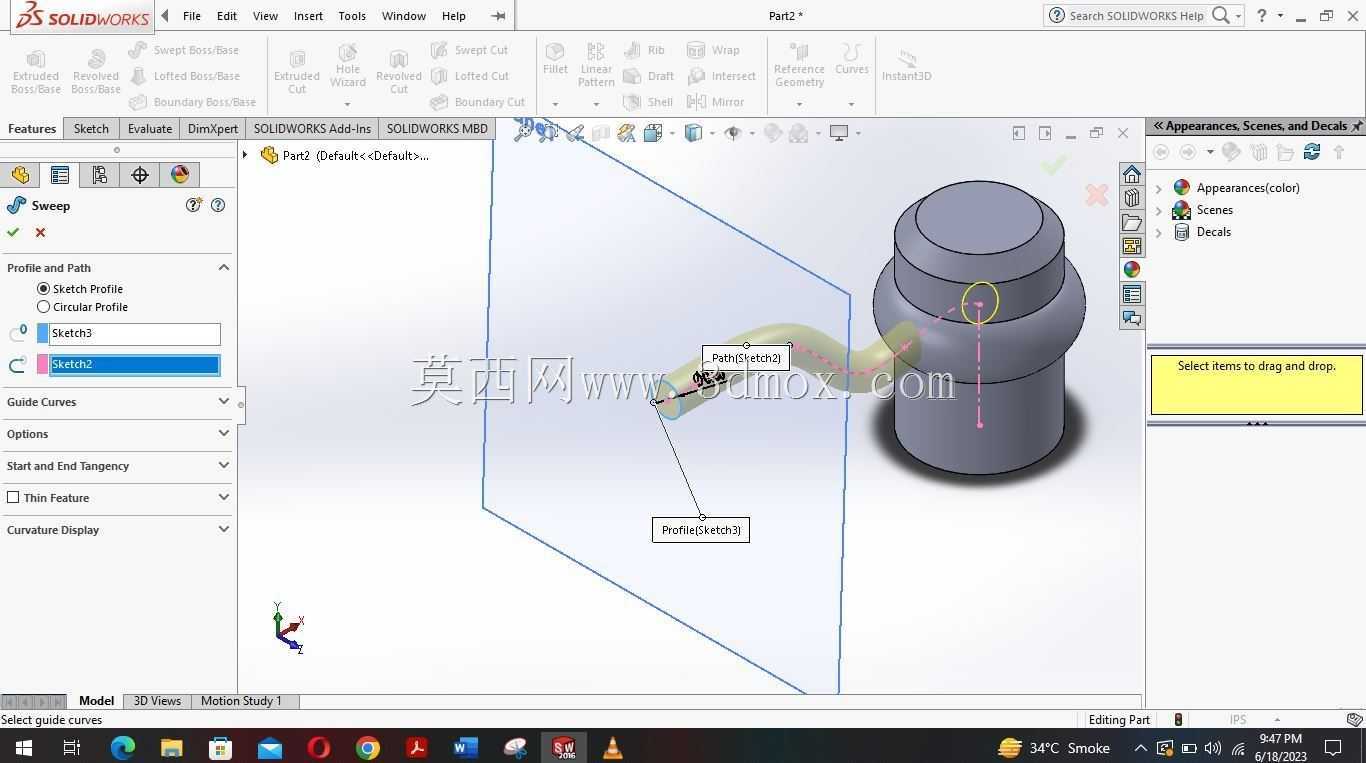Click the Curves tool
The height and width of the screenshot is (763, 1366).
852,58
